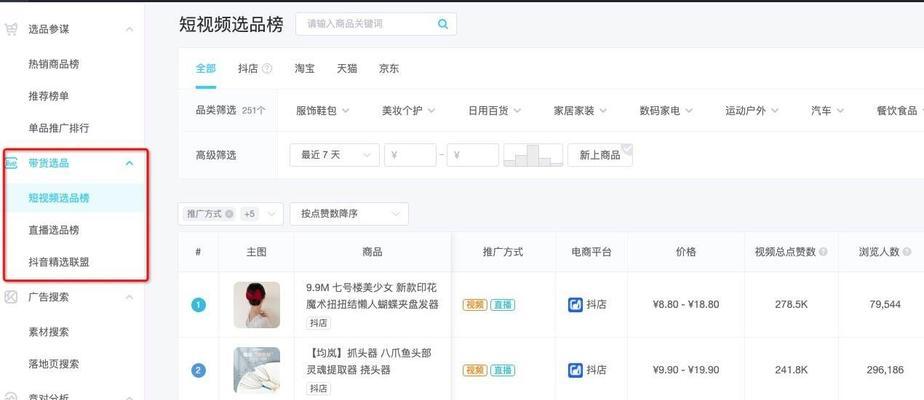Click likes value 278.5K

pos(791,305)
